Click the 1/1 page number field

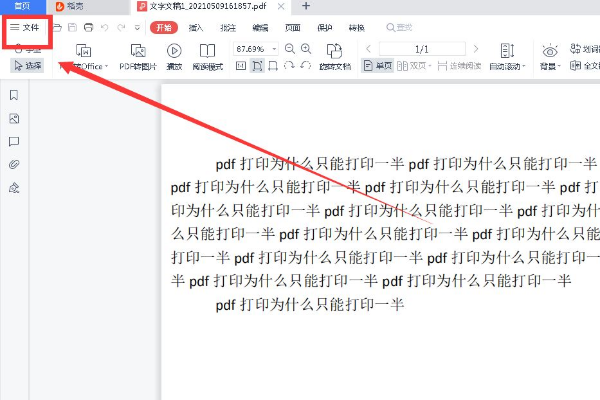click(422, 49)
